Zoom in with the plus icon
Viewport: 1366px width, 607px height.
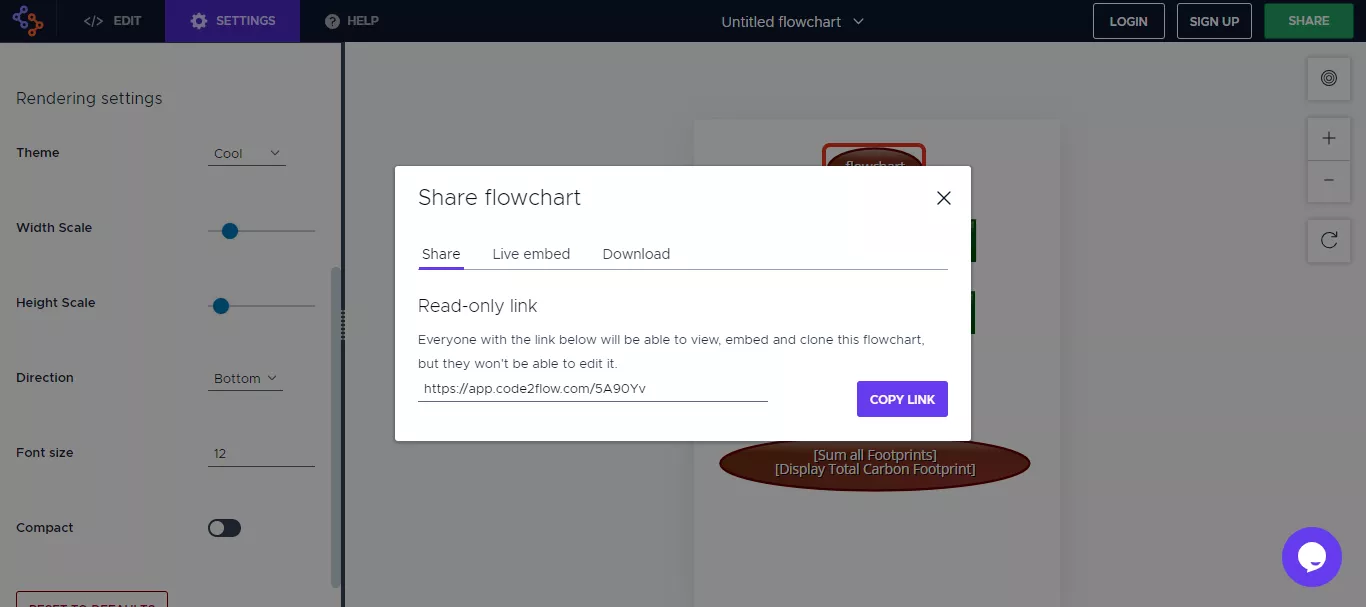pos(1329,139)
